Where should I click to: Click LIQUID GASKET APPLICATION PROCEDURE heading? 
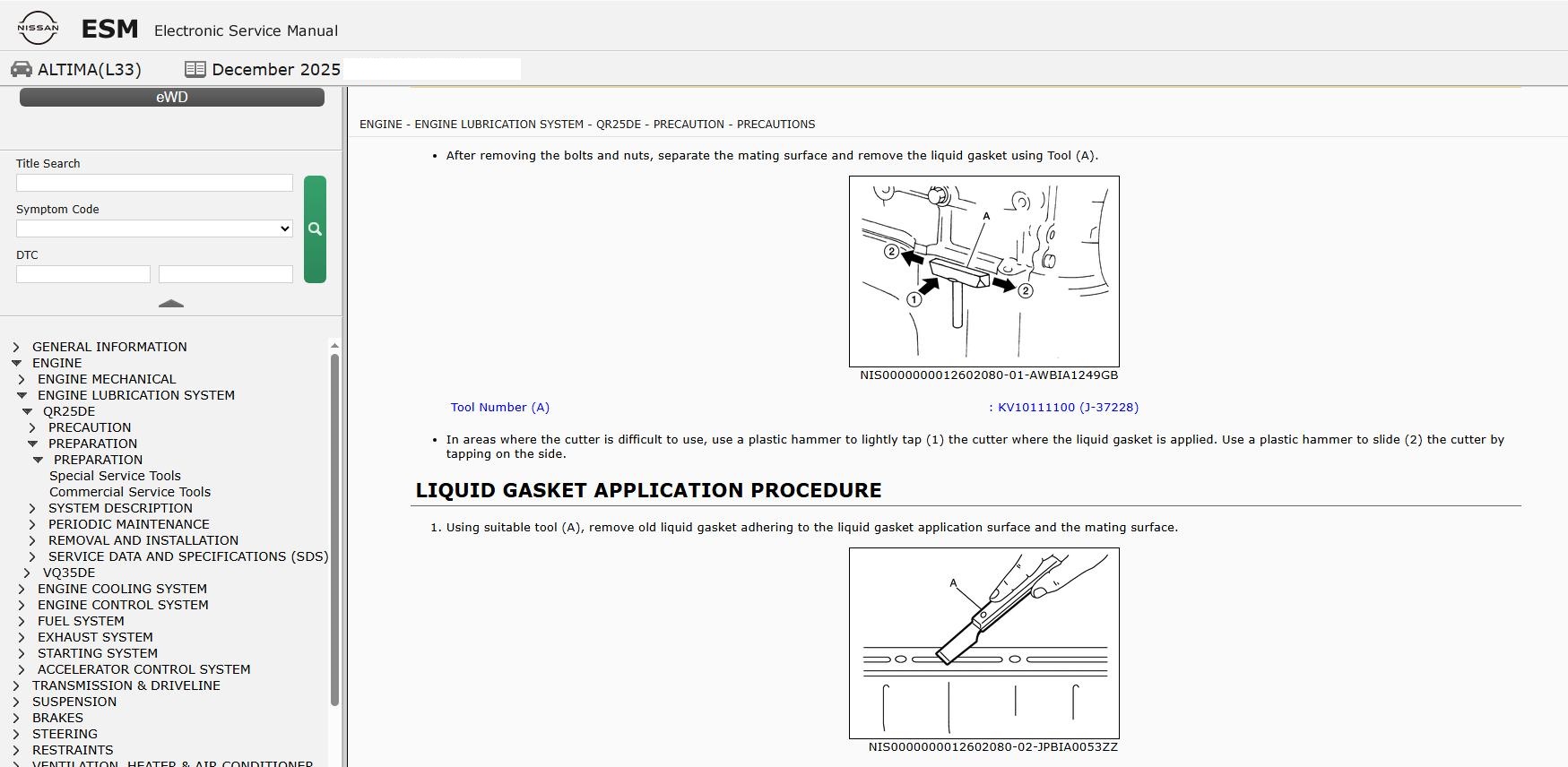[x=648, y=490]
